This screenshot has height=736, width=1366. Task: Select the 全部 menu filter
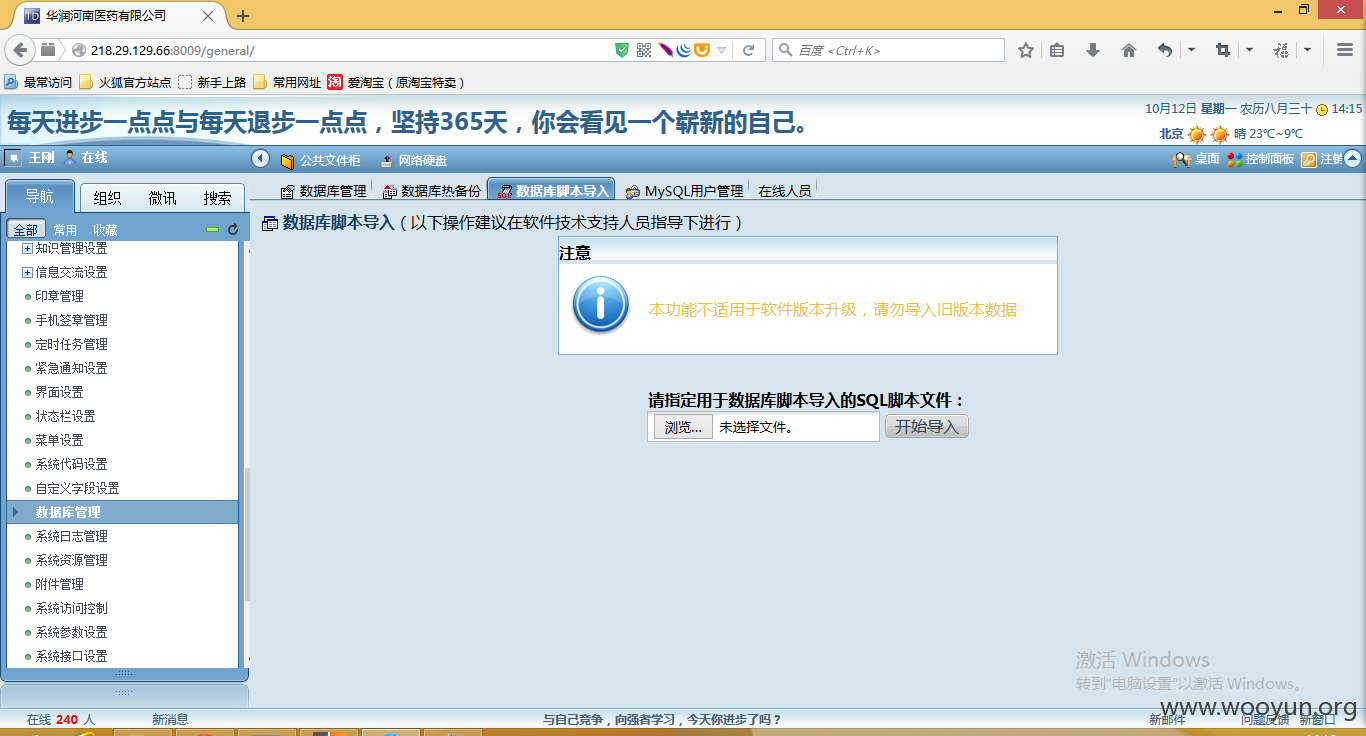coord(25,230)
